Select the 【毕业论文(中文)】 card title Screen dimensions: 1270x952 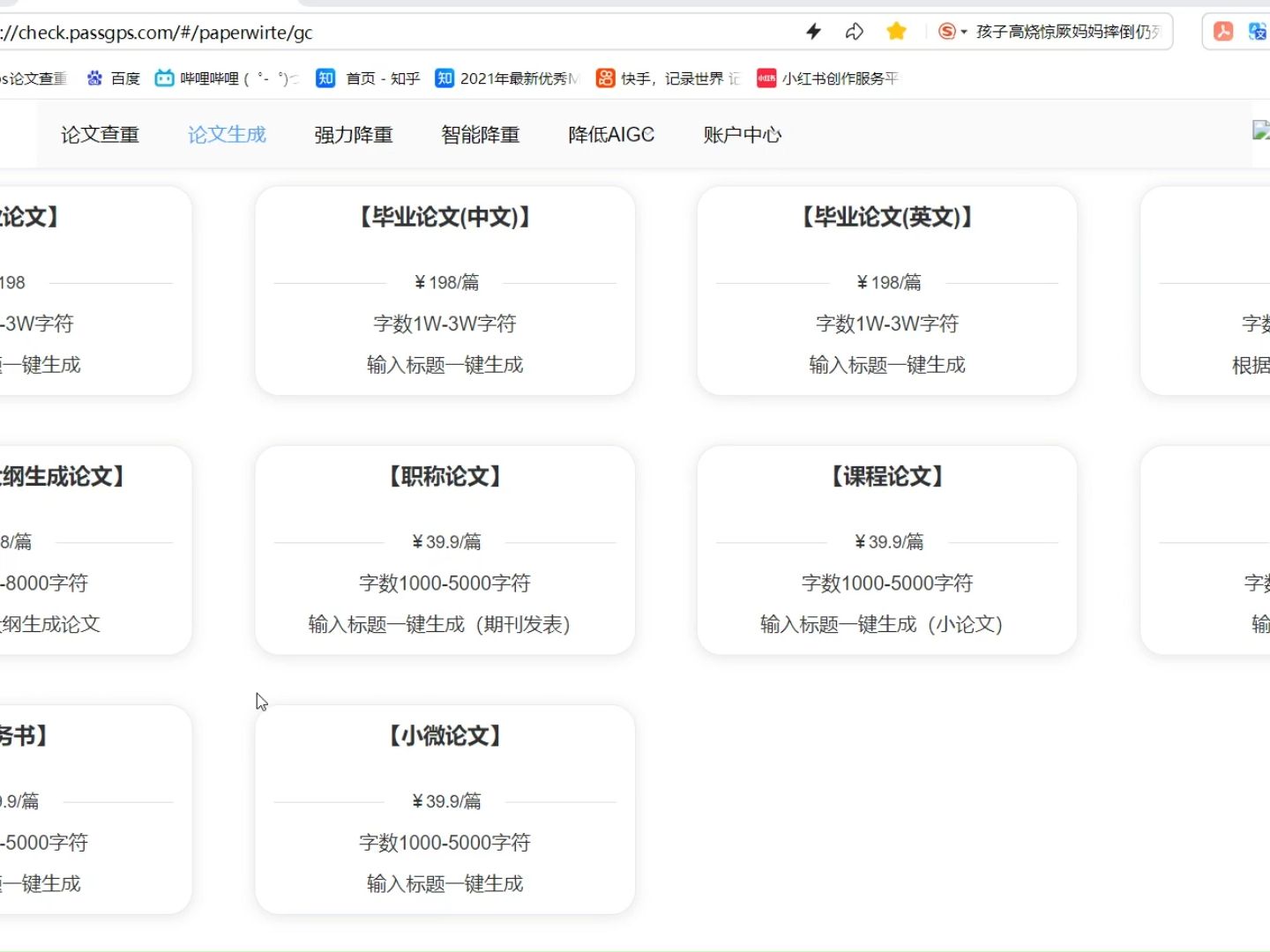tap(444, 217)
